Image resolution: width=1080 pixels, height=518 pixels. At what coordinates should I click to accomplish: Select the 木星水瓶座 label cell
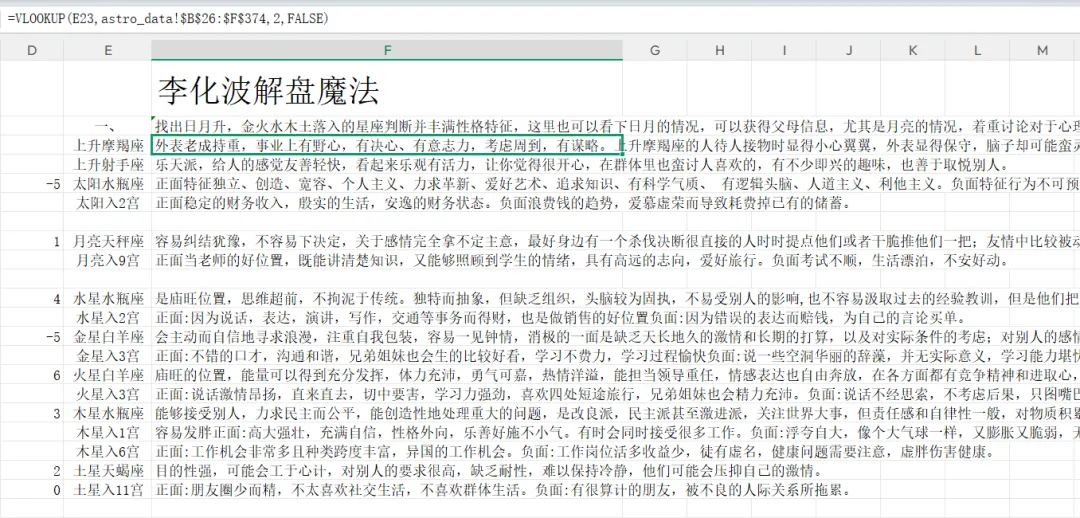[108, 413]
